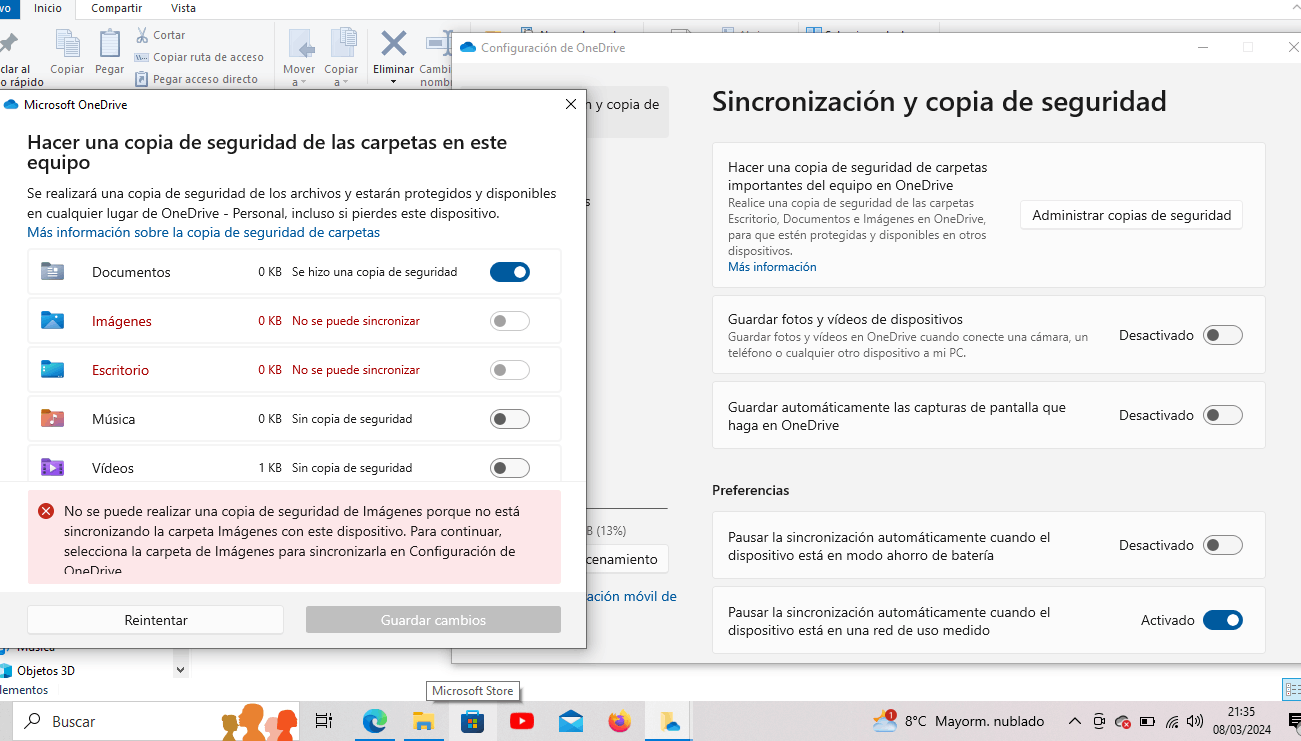Click the Mover a folder icon
Screen dimensions: 1301x741
pyautogui.click(x=300, y=44)
